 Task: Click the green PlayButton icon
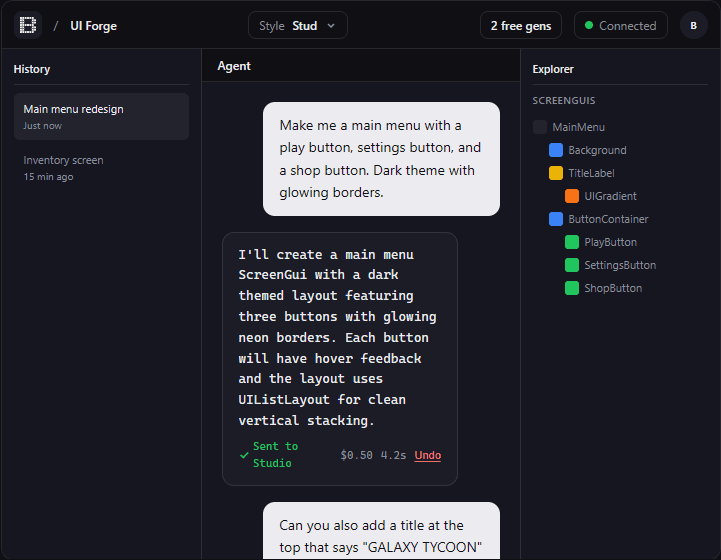(572, 242)
